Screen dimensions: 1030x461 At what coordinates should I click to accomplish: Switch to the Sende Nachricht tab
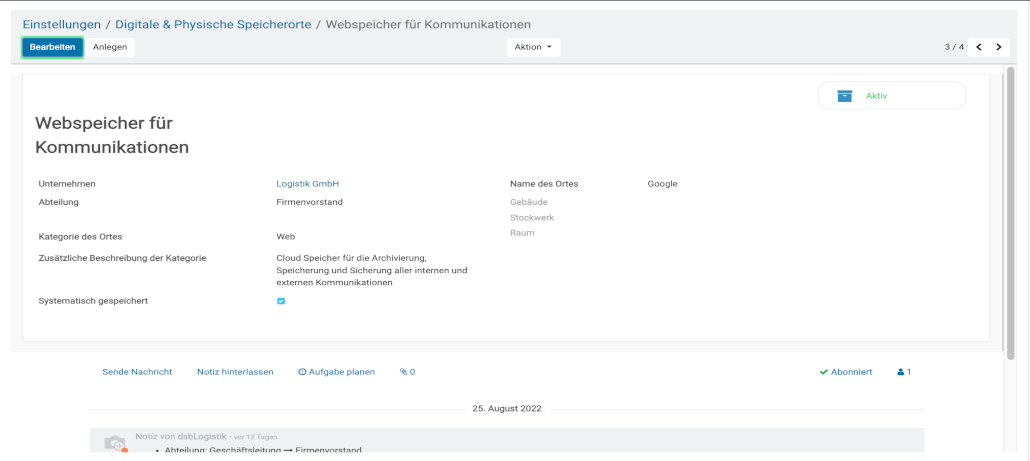coord(137,372)
